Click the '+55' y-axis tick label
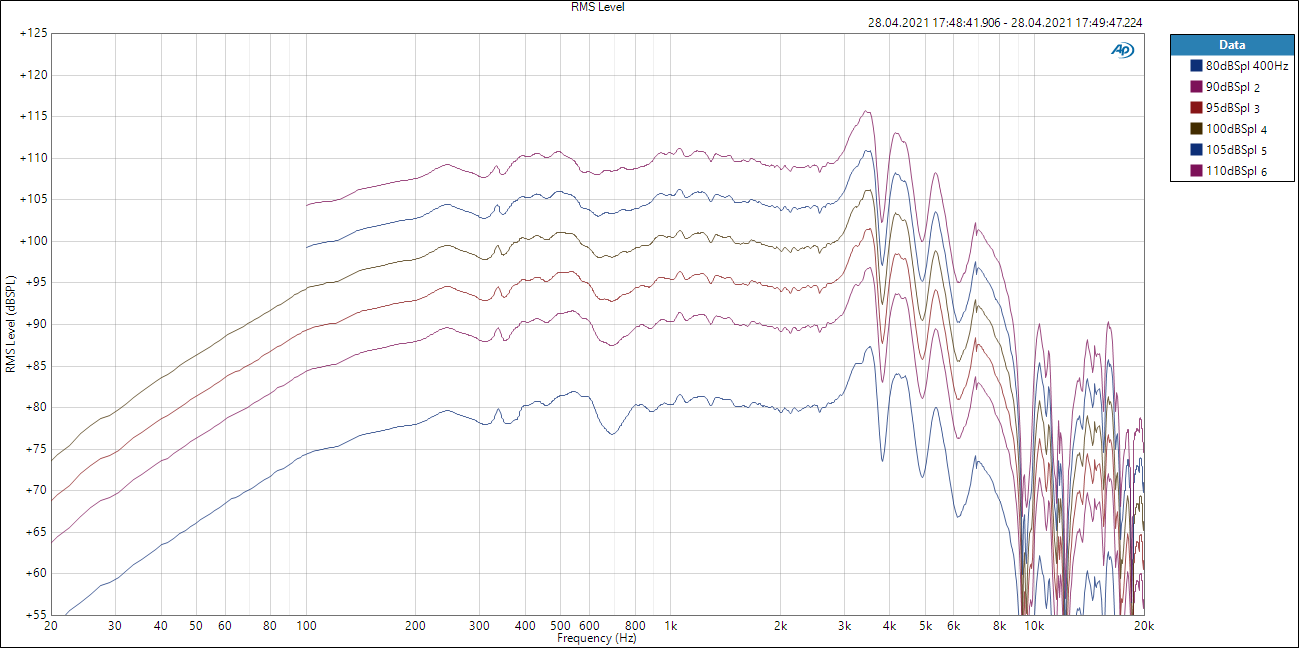The image size is (1299, 648). click(x=37, y=614)
